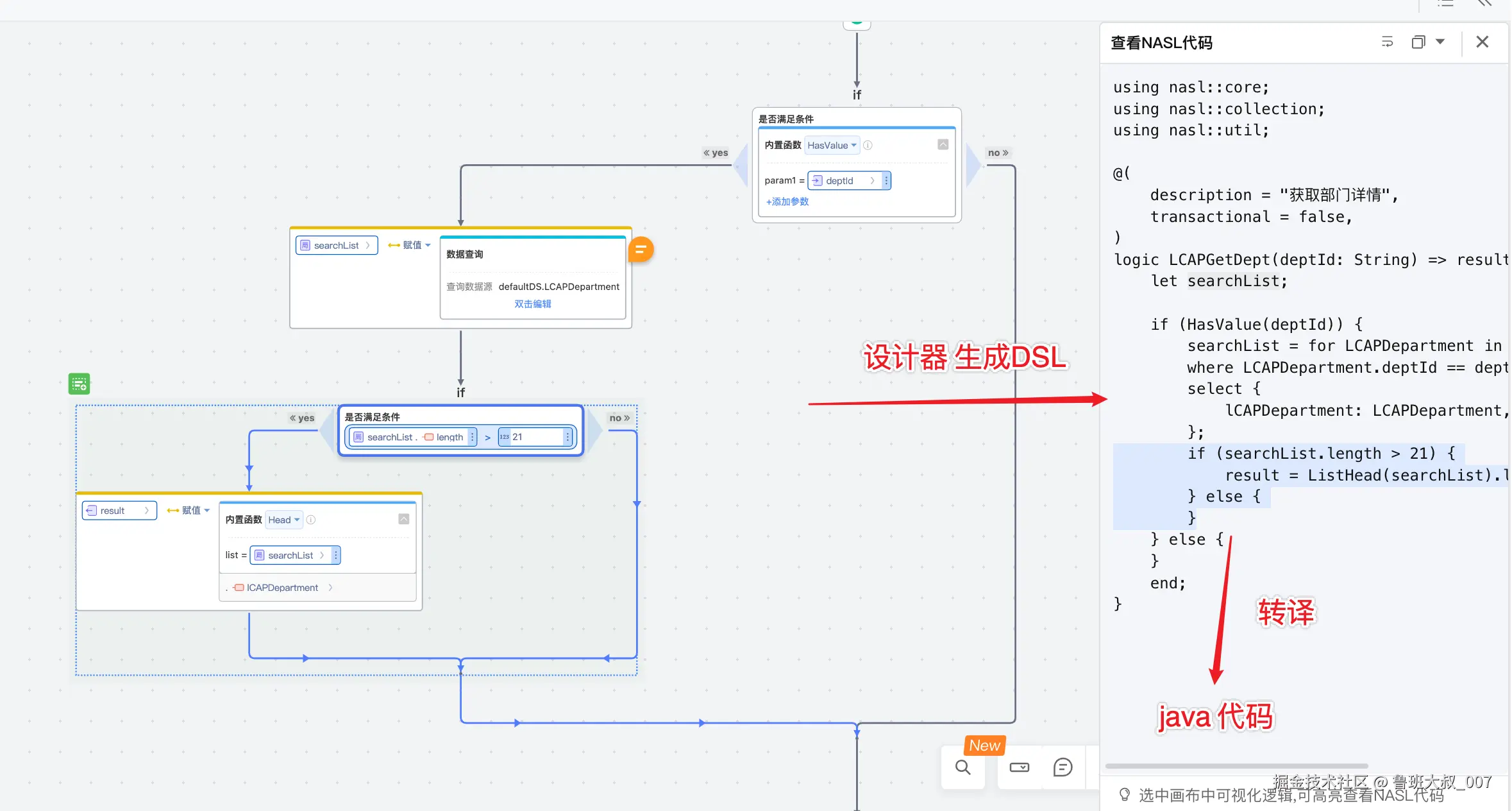Open the comment bubble icon
This screenshot has height=811, width=1512.
1063,767
